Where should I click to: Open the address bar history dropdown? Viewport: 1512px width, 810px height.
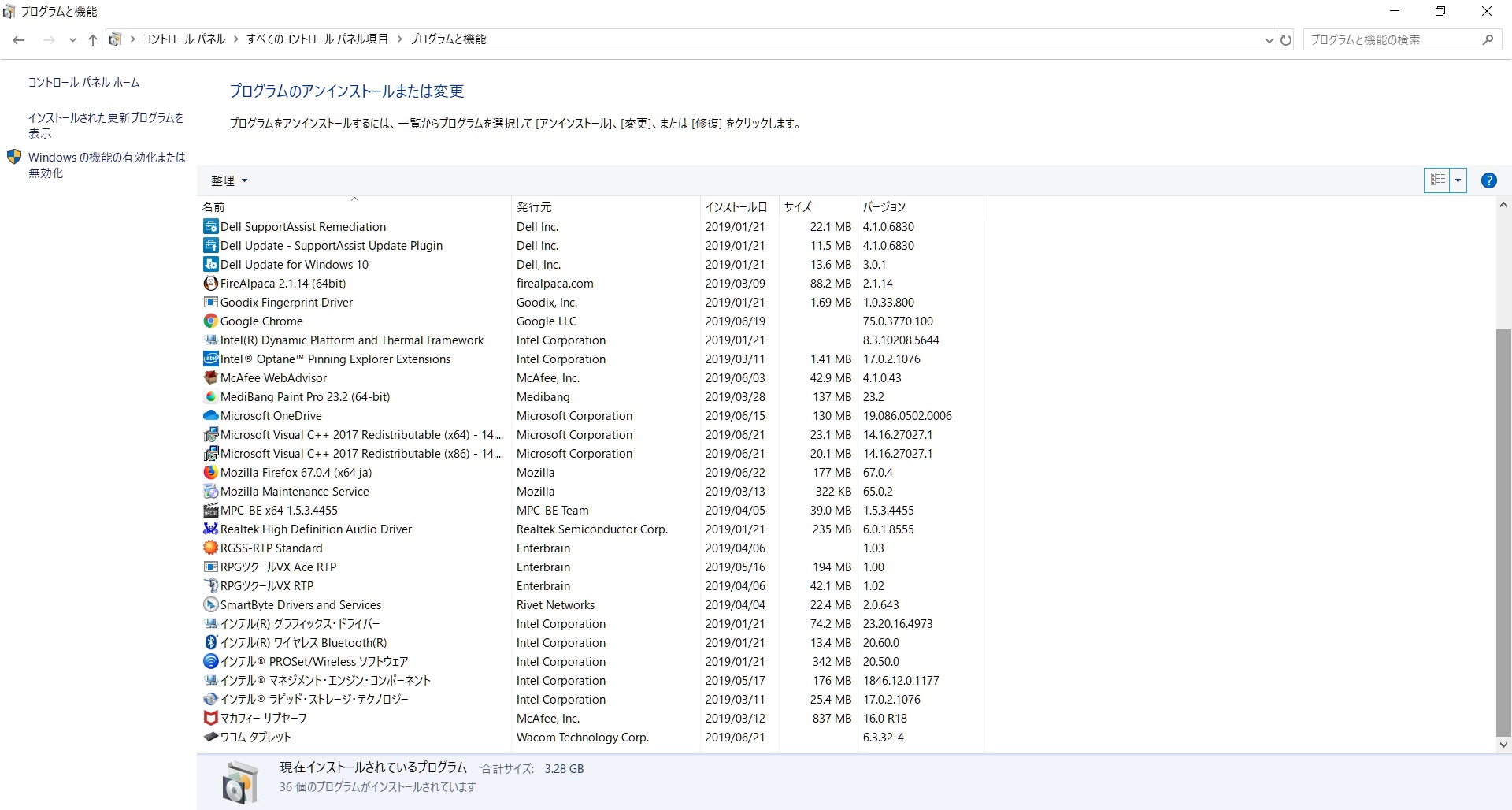(1269, 39)
